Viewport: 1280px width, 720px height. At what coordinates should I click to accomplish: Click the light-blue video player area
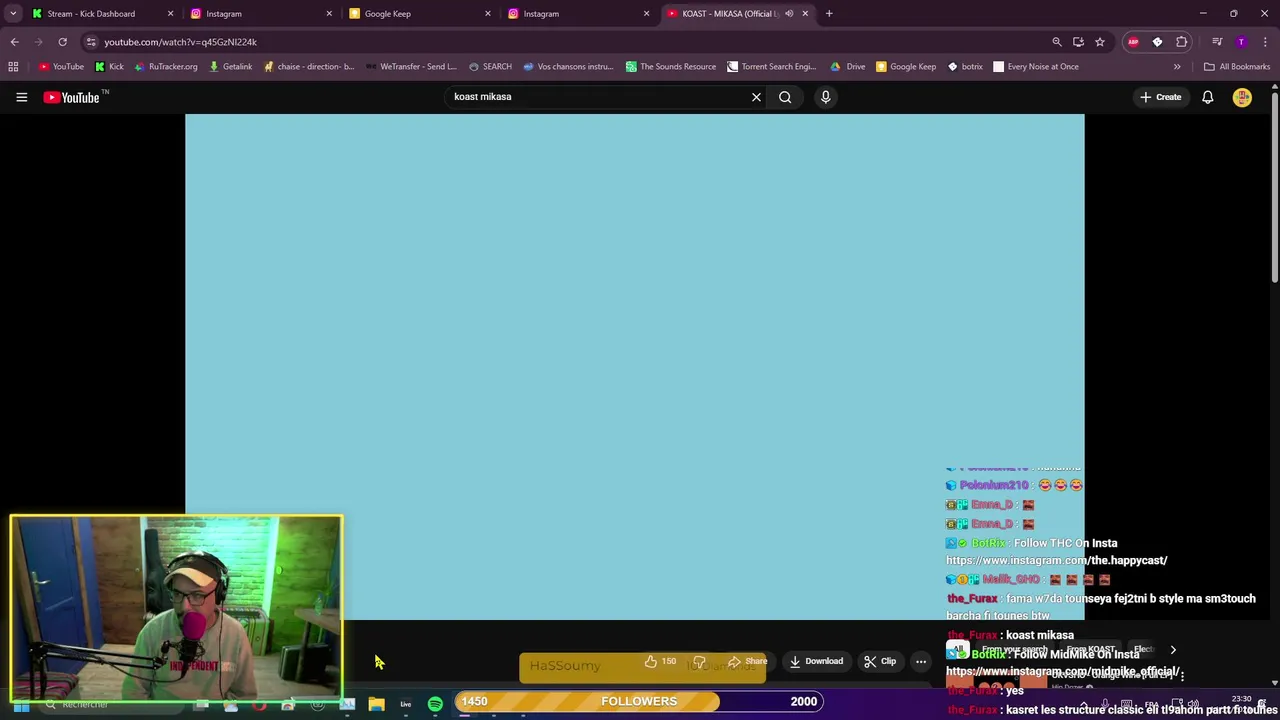pyautogui.click(x=634, y=366)
